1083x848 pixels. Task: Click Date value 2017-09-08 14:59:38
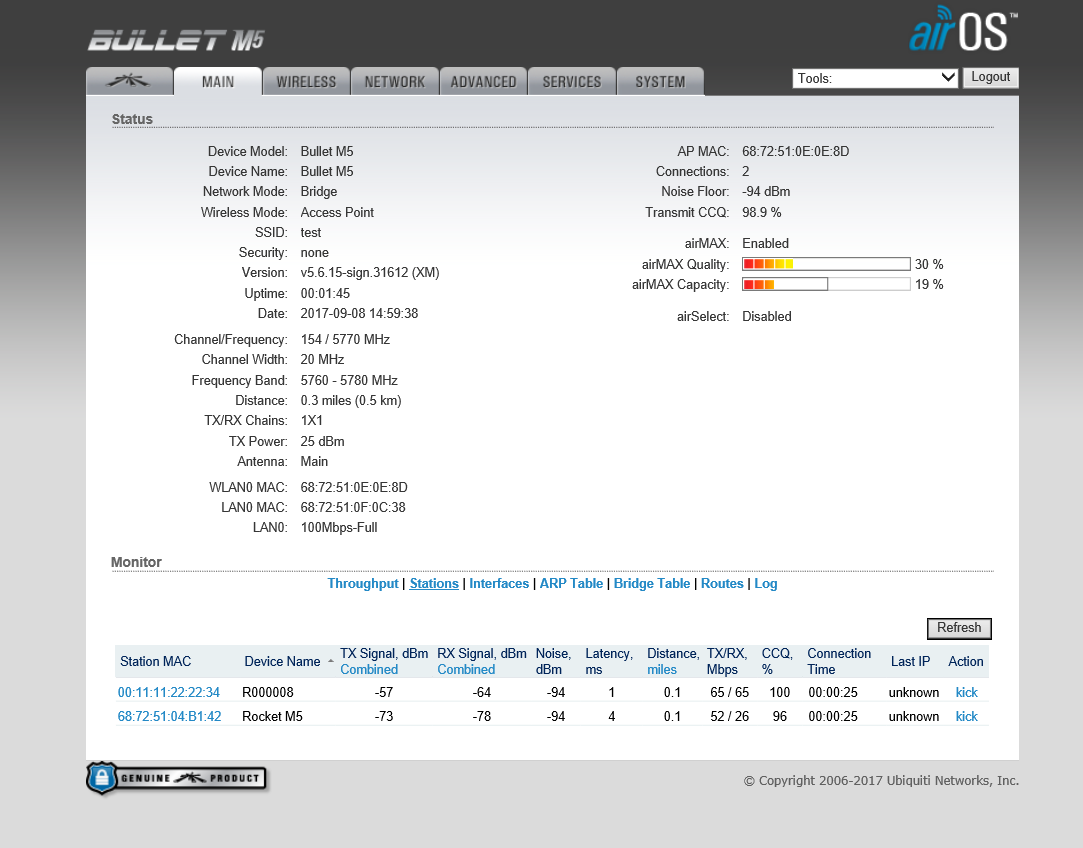click(x=359, y=313)
